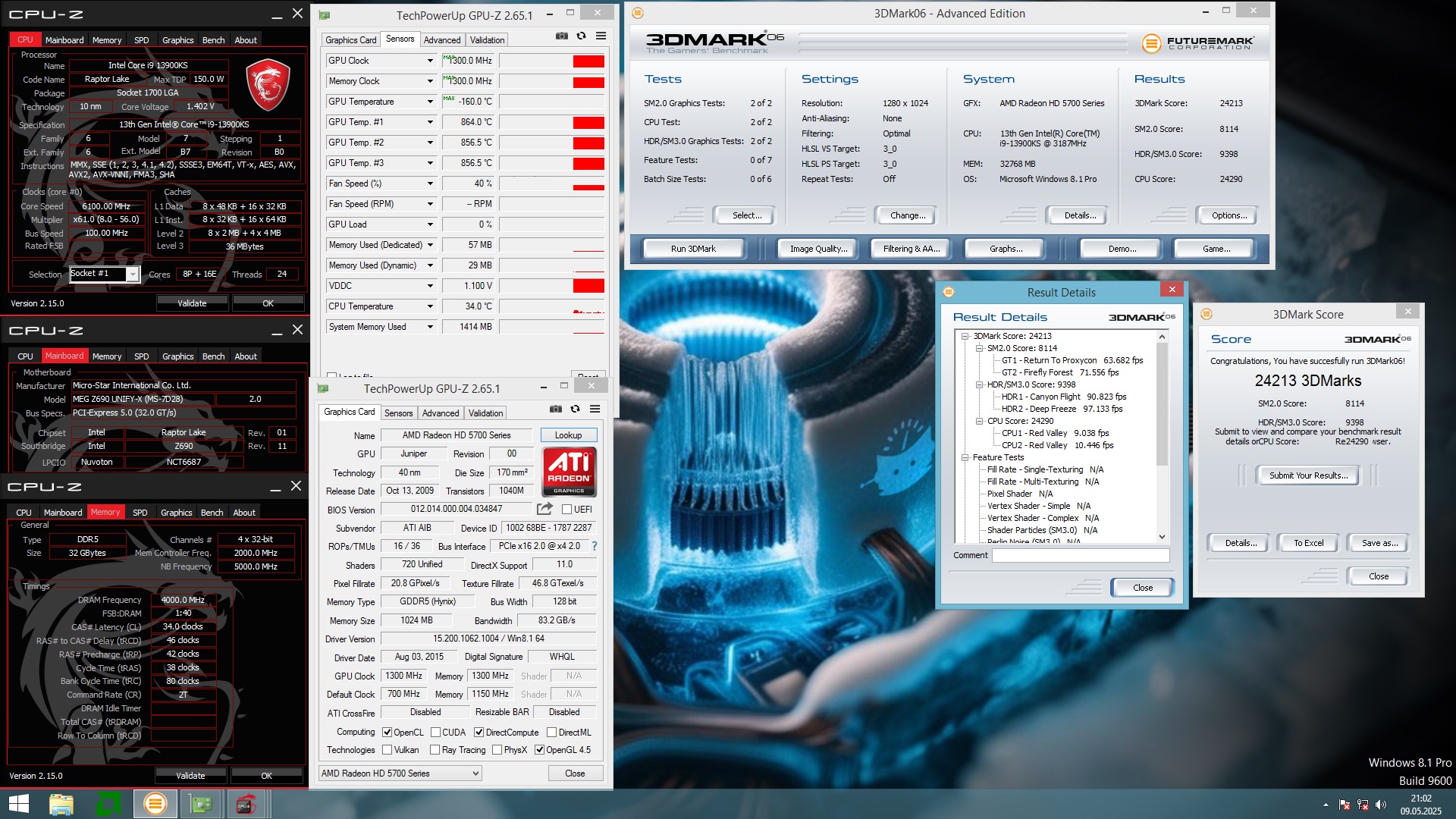Click refresh icon in GPU-Z Graphics Card window
The image size is (1456, 819).
(575, 409)
